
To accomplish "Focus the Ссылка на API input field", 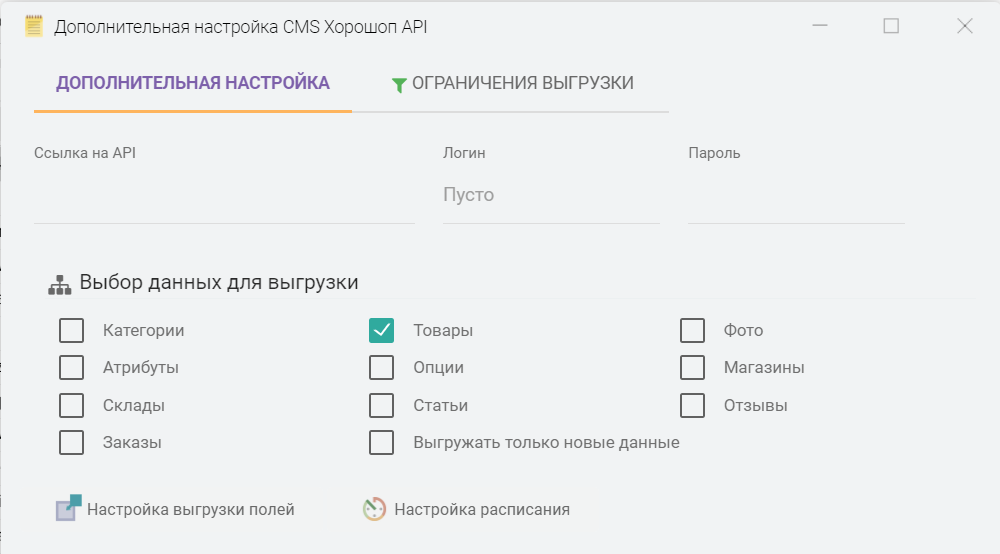I will point(223,196).
